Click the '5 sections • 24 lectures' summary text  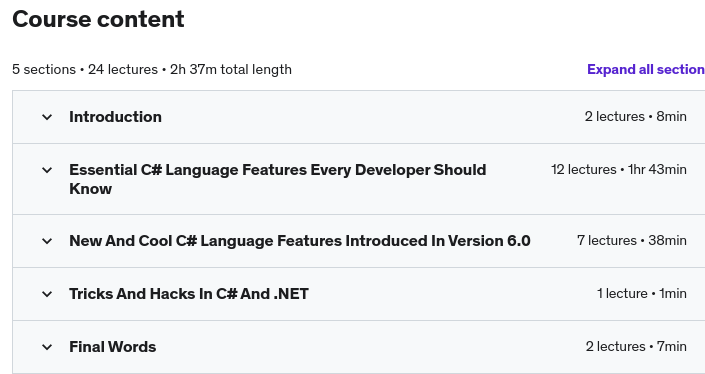[x=152, y=70]
